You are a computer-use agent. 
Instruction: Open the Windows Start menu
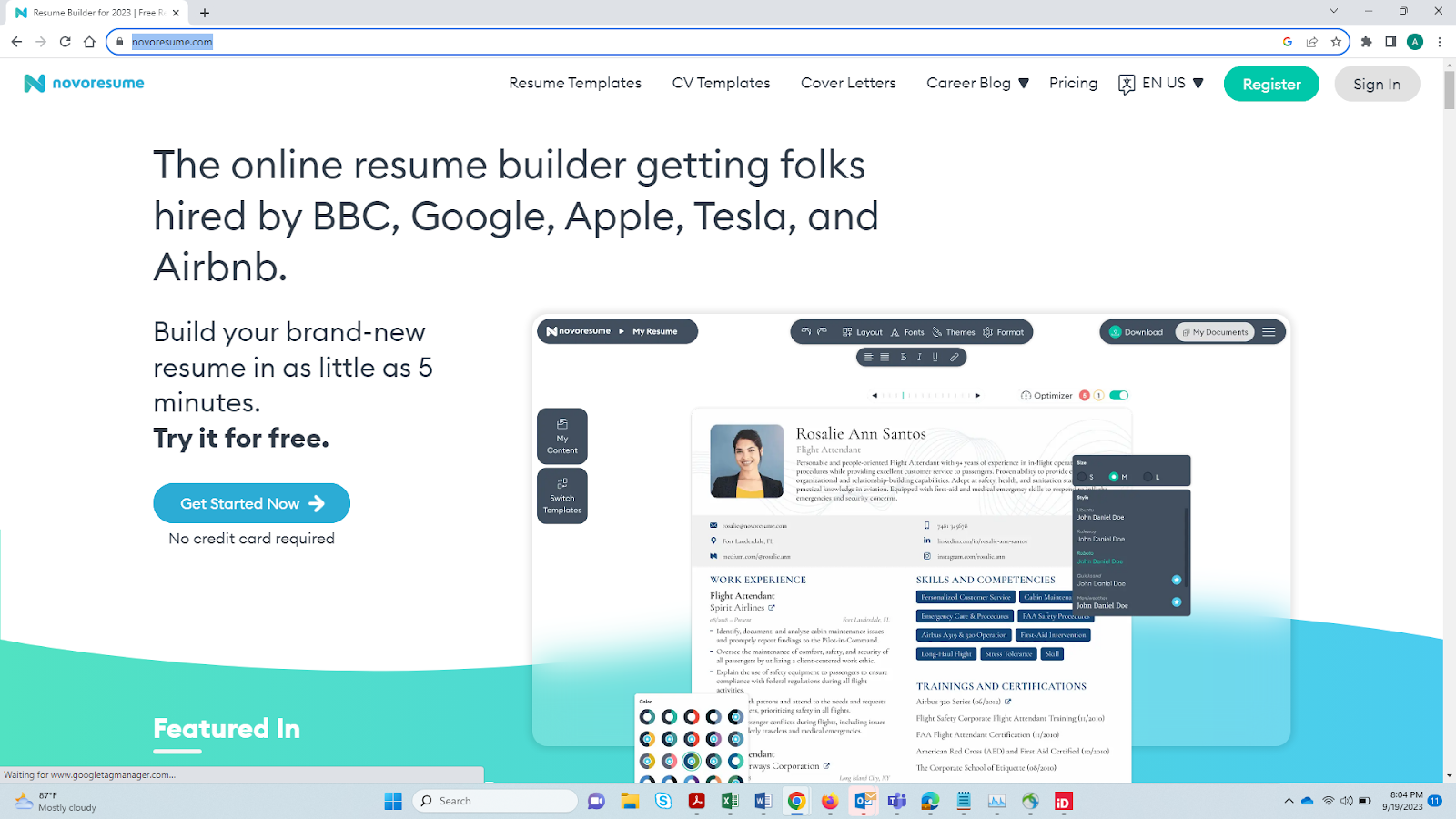tap(393, 801)
